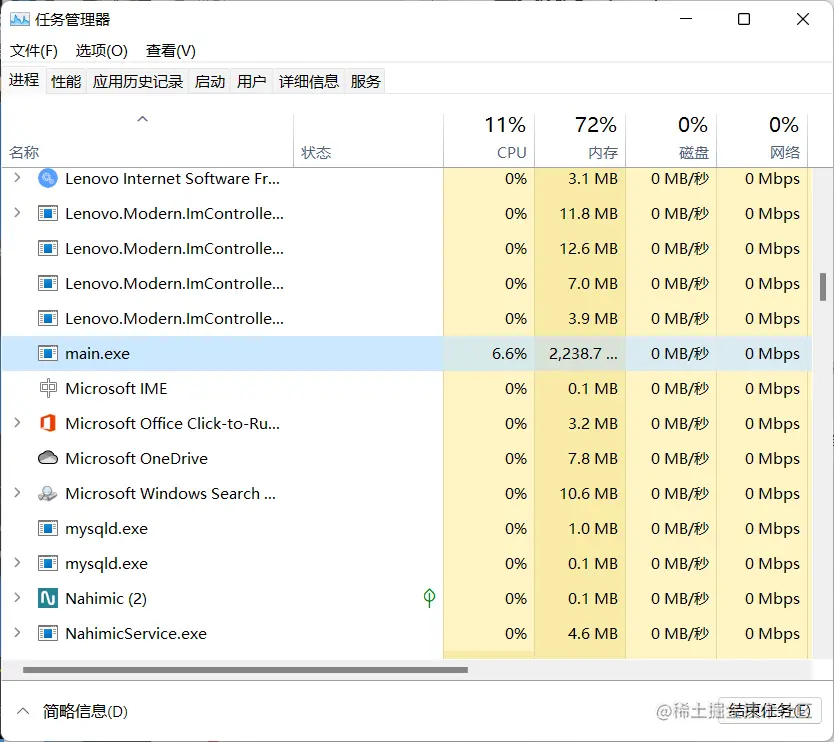The height and width of the screenshot is (742, 834).
Task: Click the Microsoft IME icon
Action: 48,388
